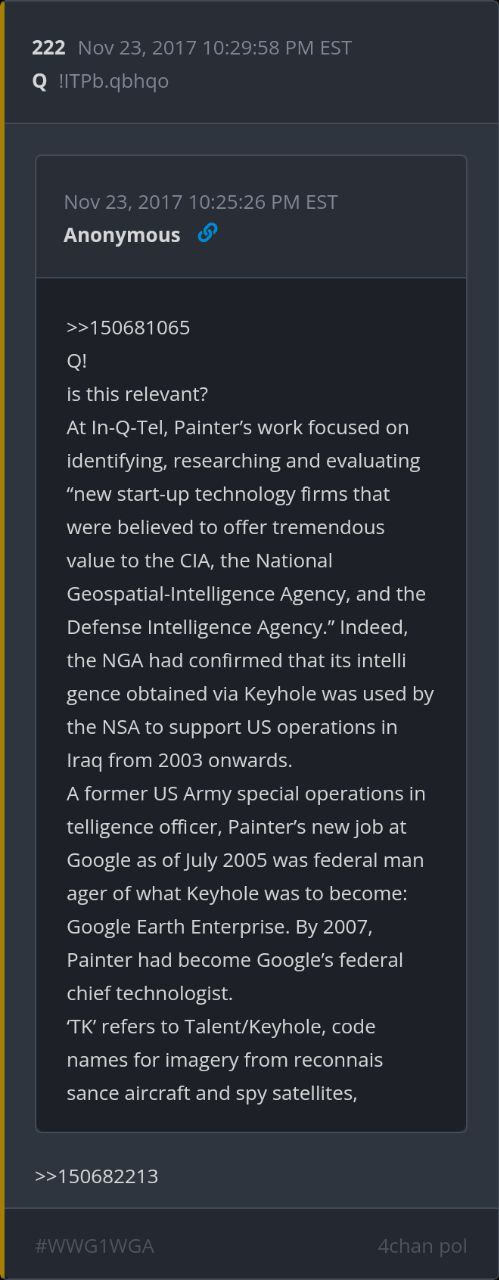Click the line 'A former US Army special operations'
This screenshot has width=499, height=1280.
[x=246, y=793]
